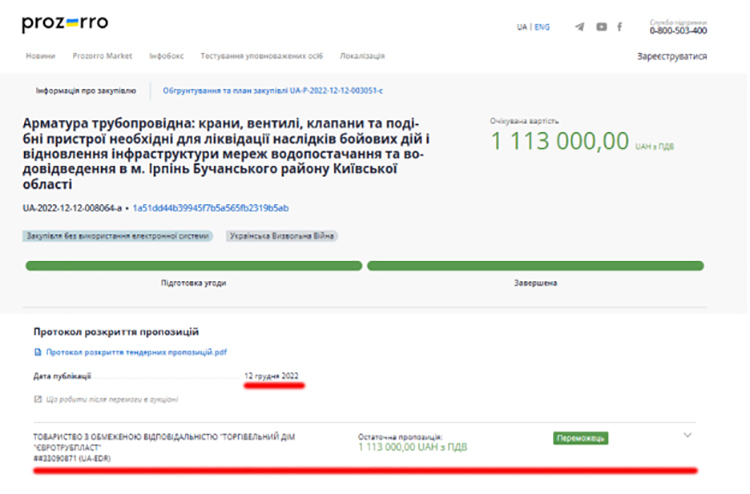Open the Facebook page icon

(x=620, y=27)
